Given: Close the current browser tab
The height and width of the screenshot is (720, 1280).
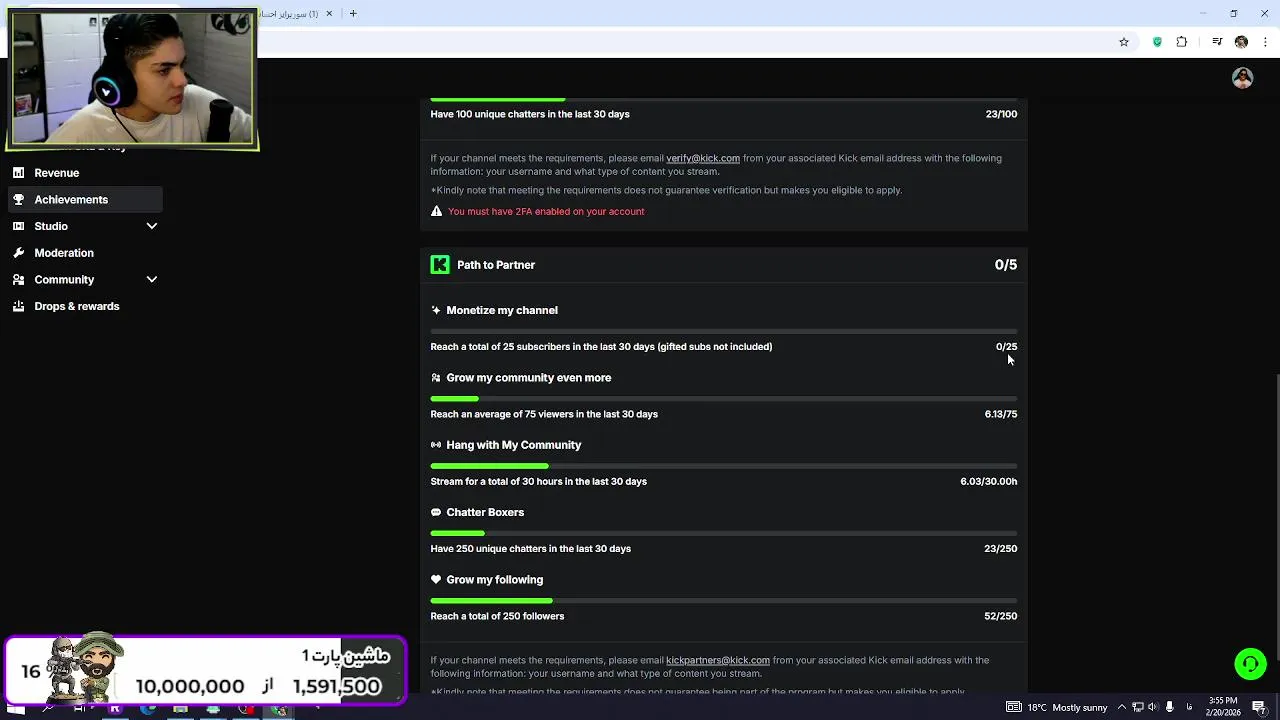Looking at the screenshot, I should (x=329, y=14).
